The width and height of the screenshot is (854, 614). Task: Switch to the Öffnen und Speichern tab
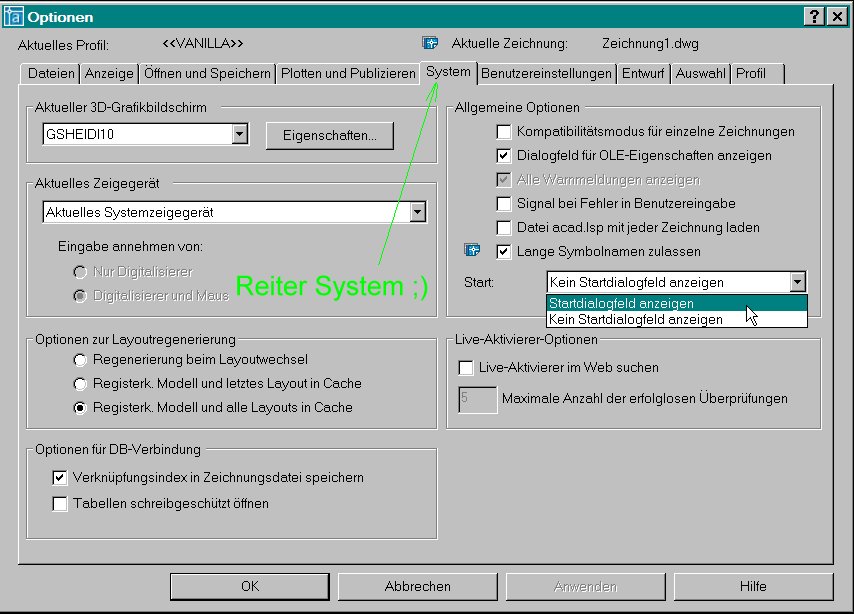click(207, 74)
